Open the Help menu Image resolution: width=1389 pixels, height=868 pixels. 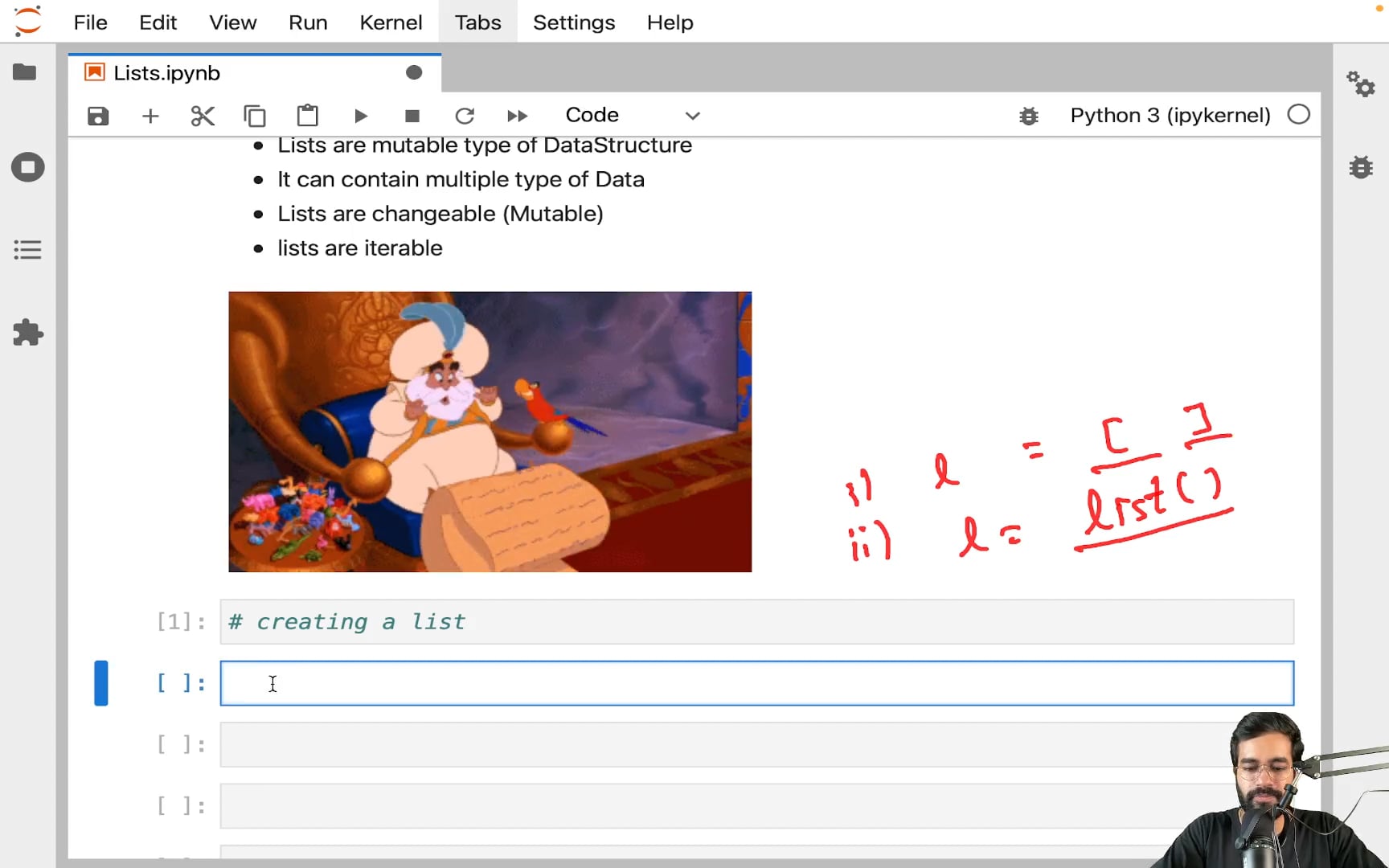[x=670, y=23]
